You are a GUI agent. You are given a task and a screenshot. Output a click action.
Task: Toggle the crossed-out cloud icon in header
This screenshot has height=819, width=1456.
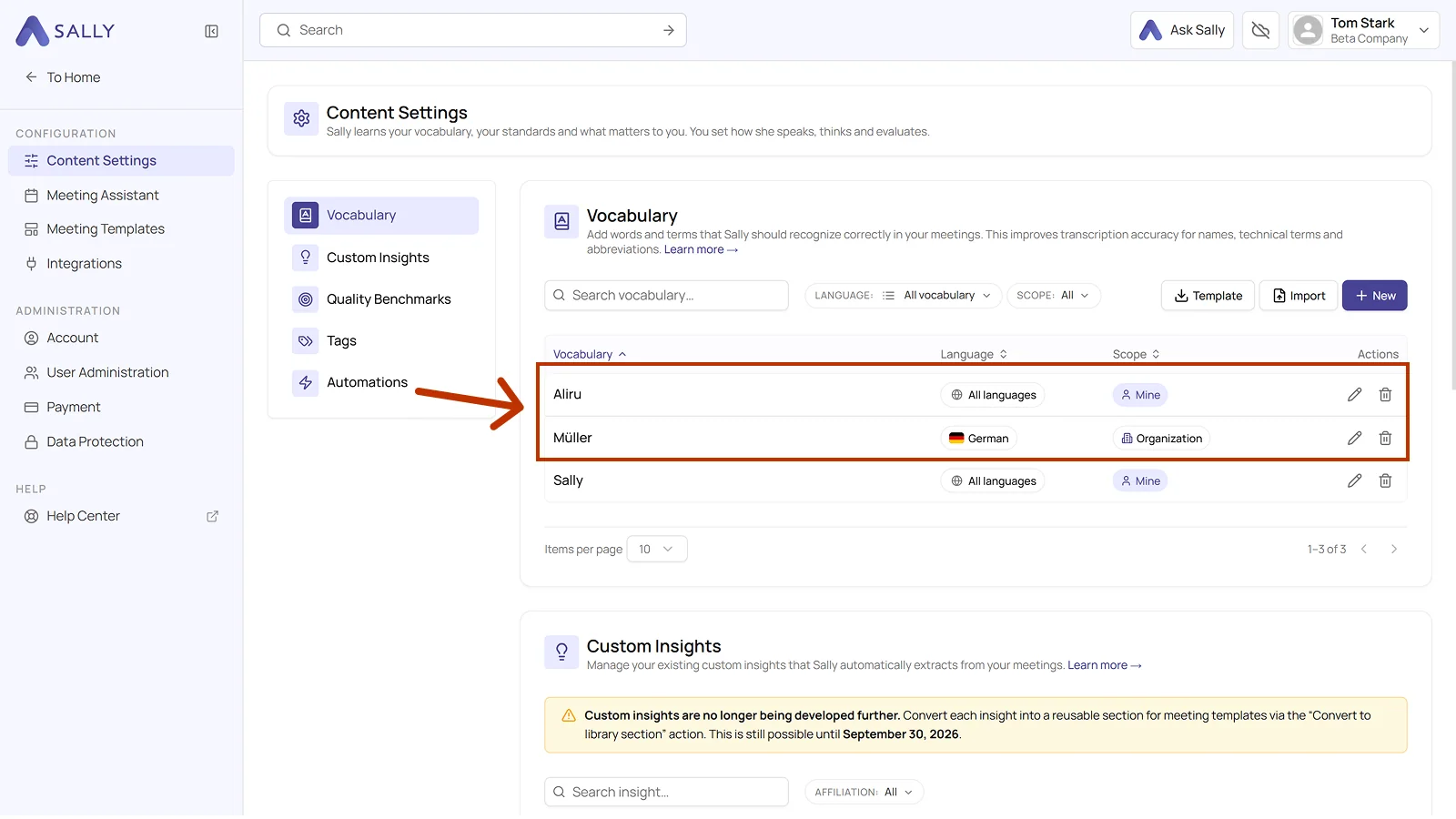tap(1260, 30)
